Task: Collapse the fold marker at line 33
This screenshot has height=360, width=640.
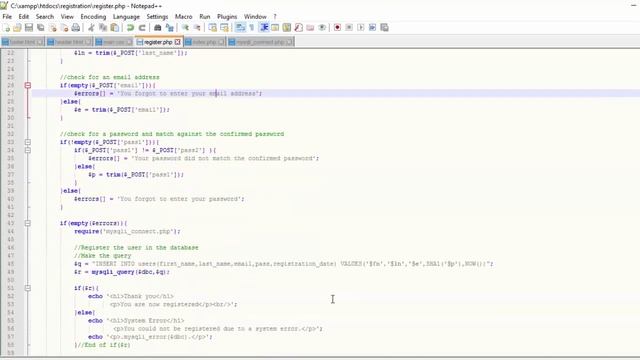Action: (28, 142)
